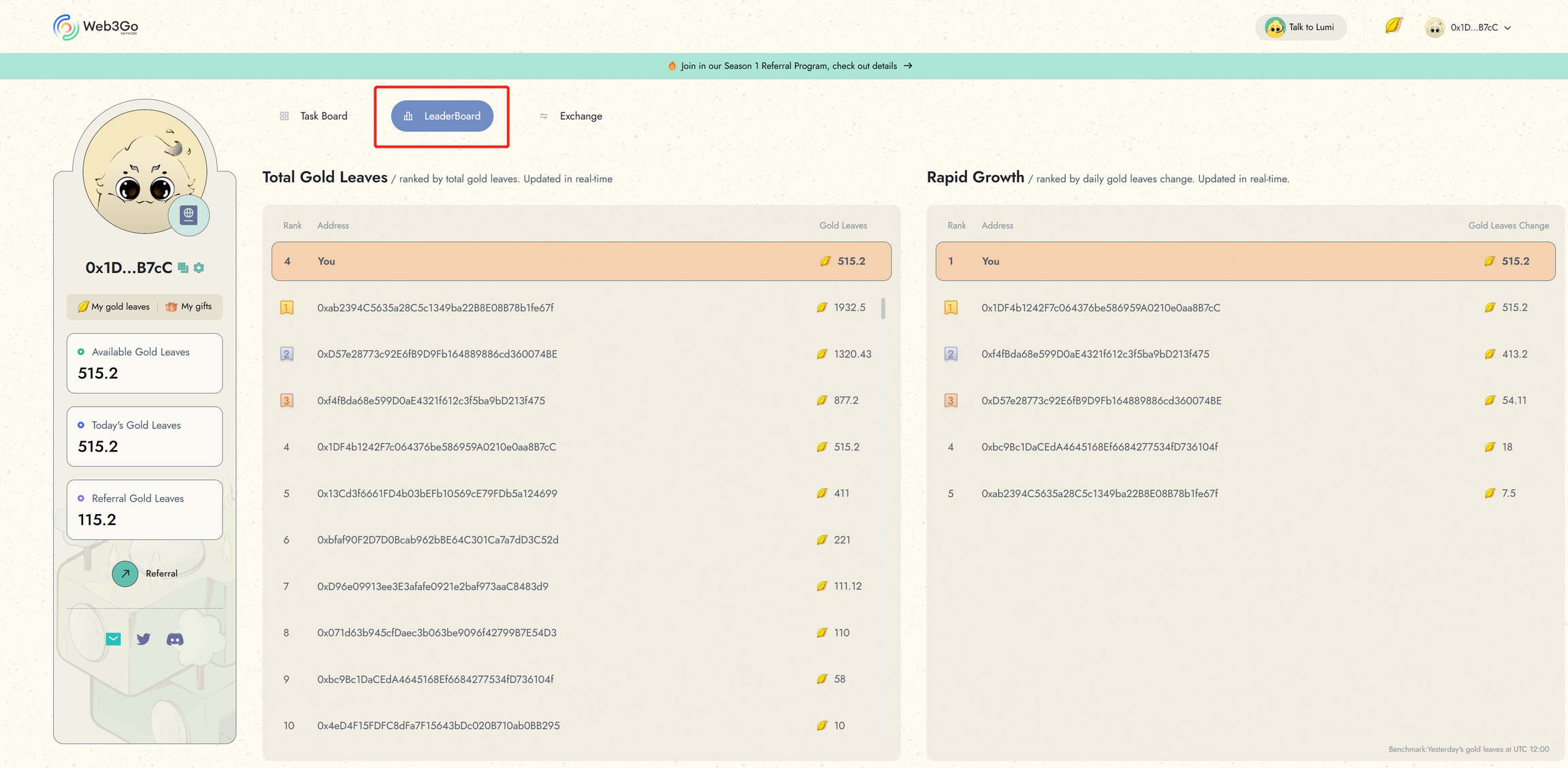Open the Task Board tab
Screen dimensions: 1568x768
pyautogui.click(x=314, y=116)
